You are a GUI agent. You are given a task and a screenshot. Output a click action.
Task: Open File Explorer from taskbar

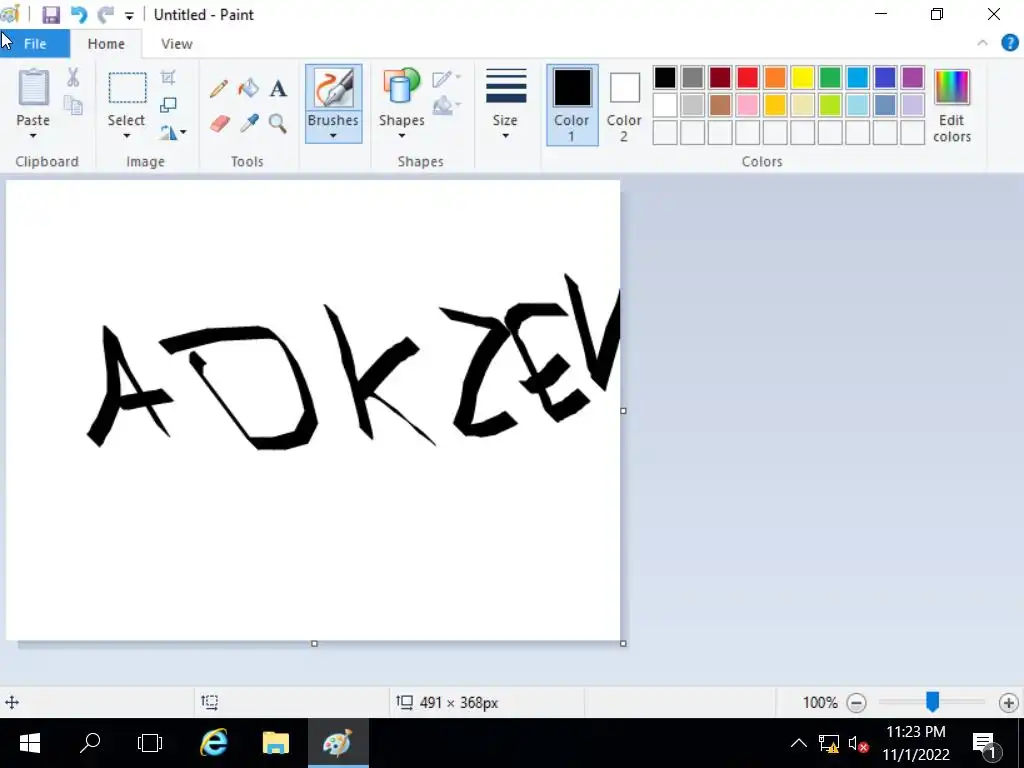pyautogui.click(x=276, y=743)
